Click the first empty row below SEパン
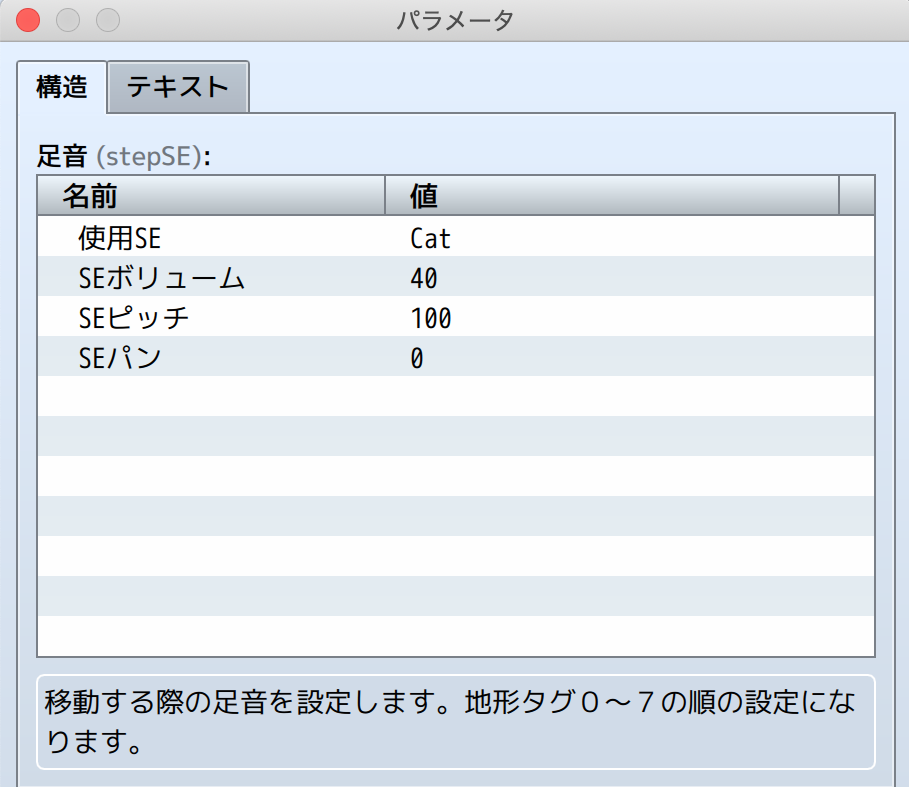The height and width of the screenshot is (787, 909). coord(455,397)
